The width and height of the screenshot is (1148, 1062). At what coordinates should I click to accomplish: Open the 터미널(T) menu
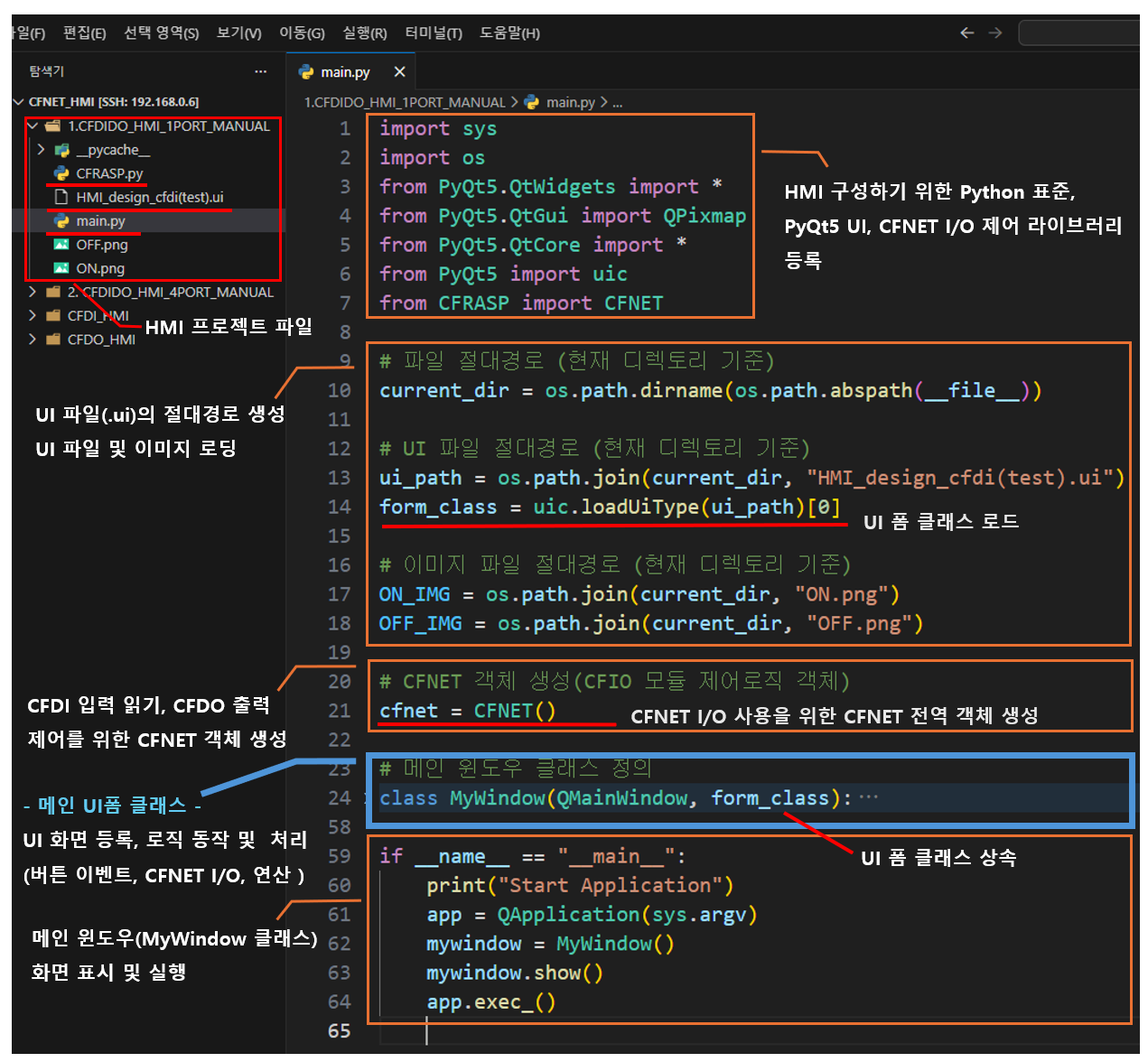click(x=433, y=33)
